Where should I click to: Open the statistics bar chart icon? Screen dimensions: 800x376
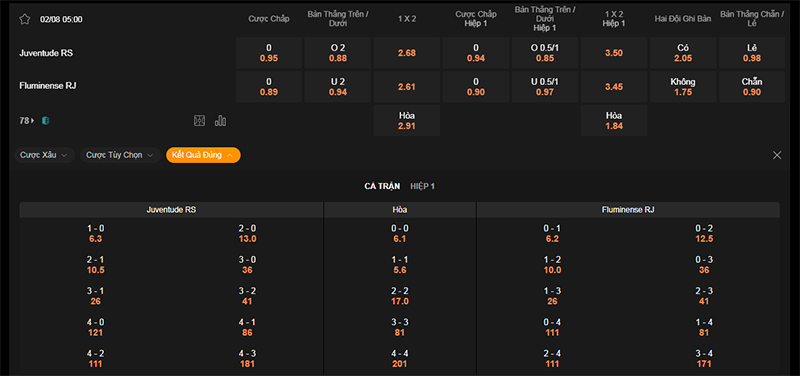pyautogui.click(x=220, y=121)
